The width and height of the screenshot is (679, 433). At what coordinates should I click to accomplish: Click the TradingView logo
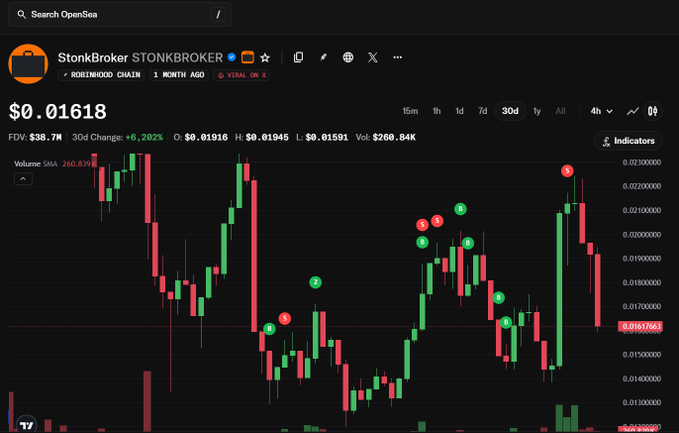(x=26, y=426)
